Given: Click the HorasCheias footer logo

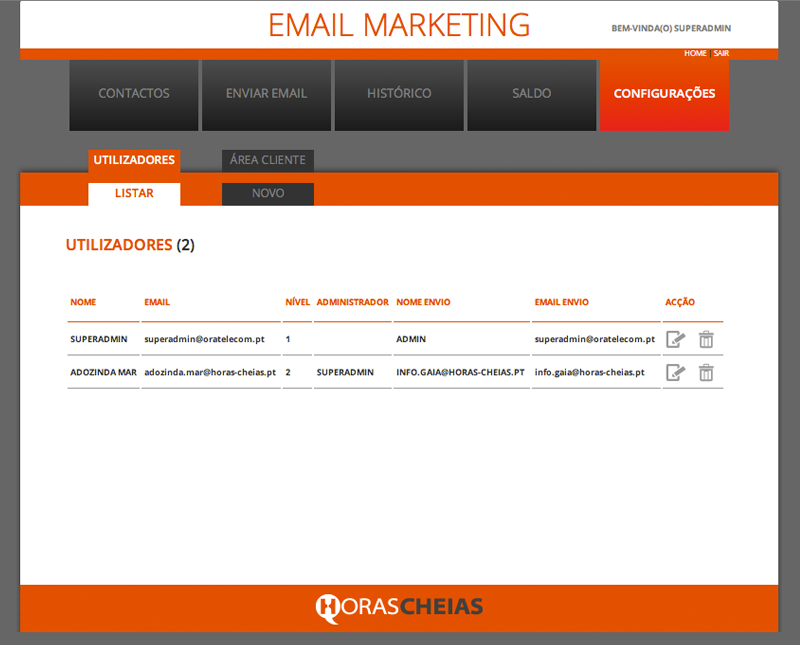Looking at the screenshot, I should click(399, 607).
